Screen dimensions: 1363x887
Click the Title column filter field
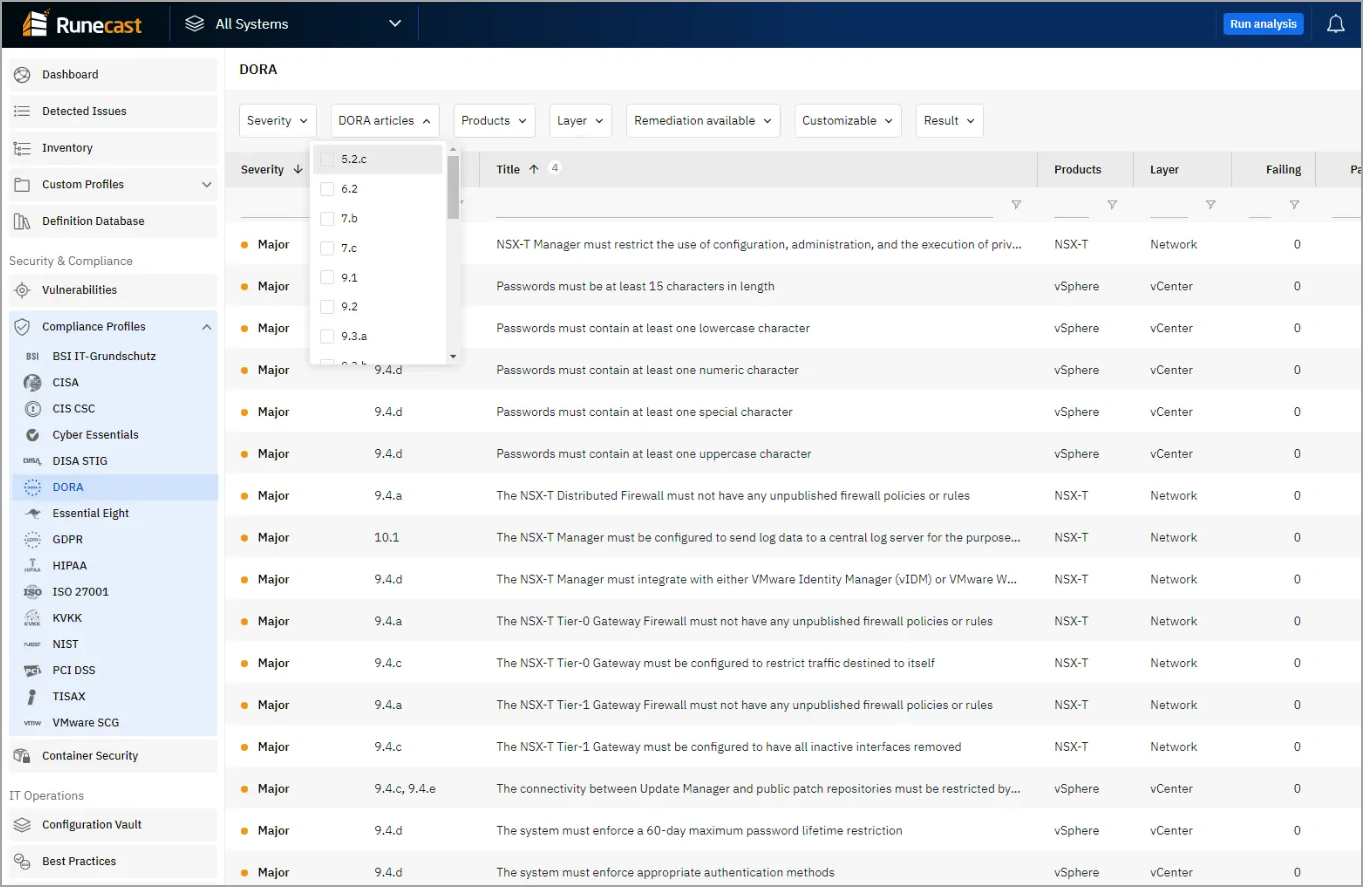click(744, 206)
